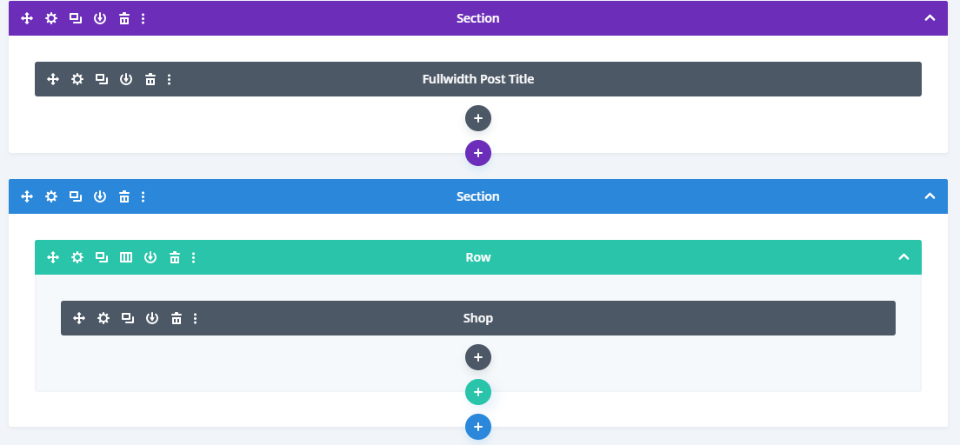The width and height of the screenshot is (960, 445).
Task: Add new row with green plus button
Action: (478, 392)
